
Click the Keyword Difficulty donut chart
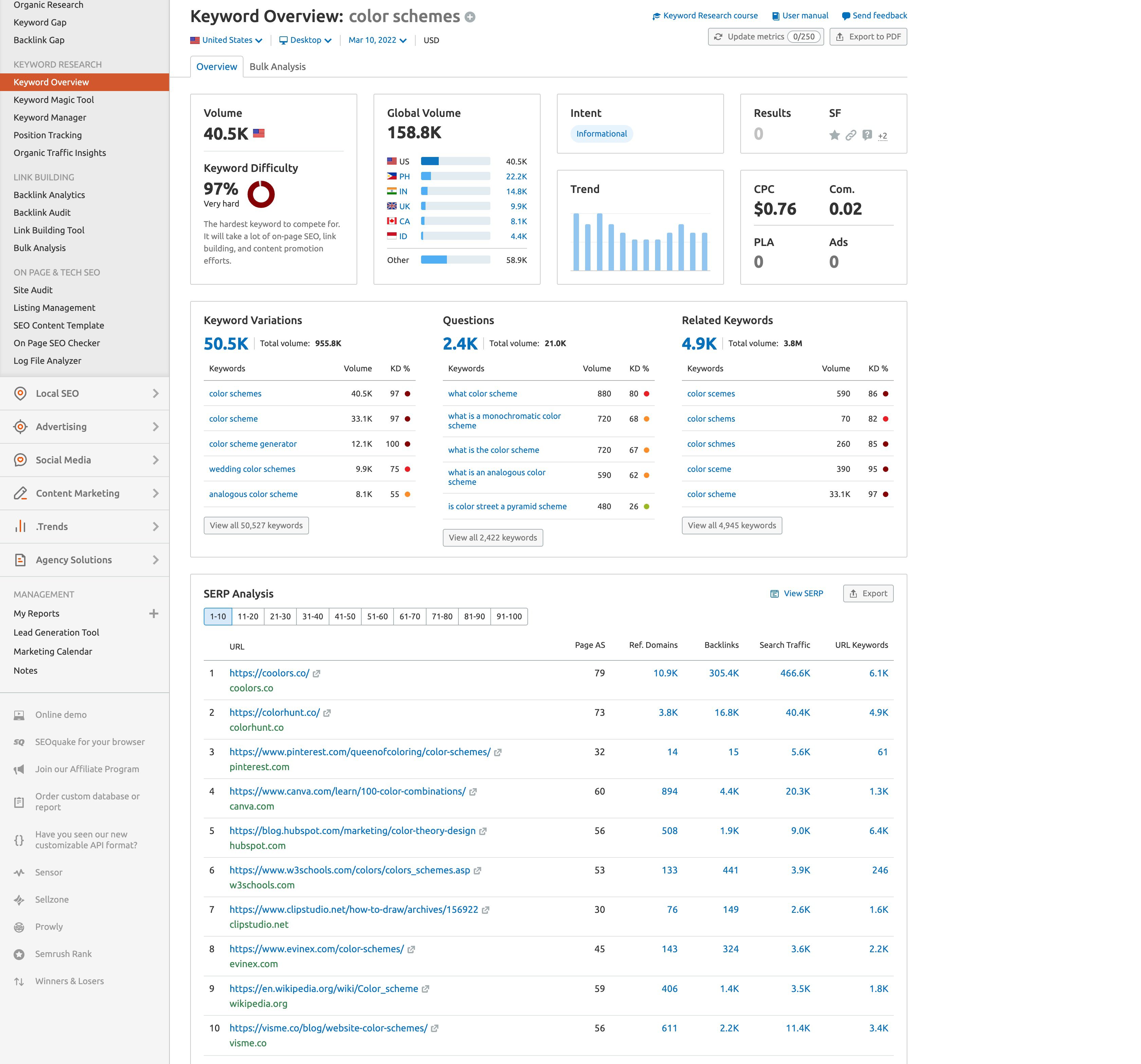(260, 194)
